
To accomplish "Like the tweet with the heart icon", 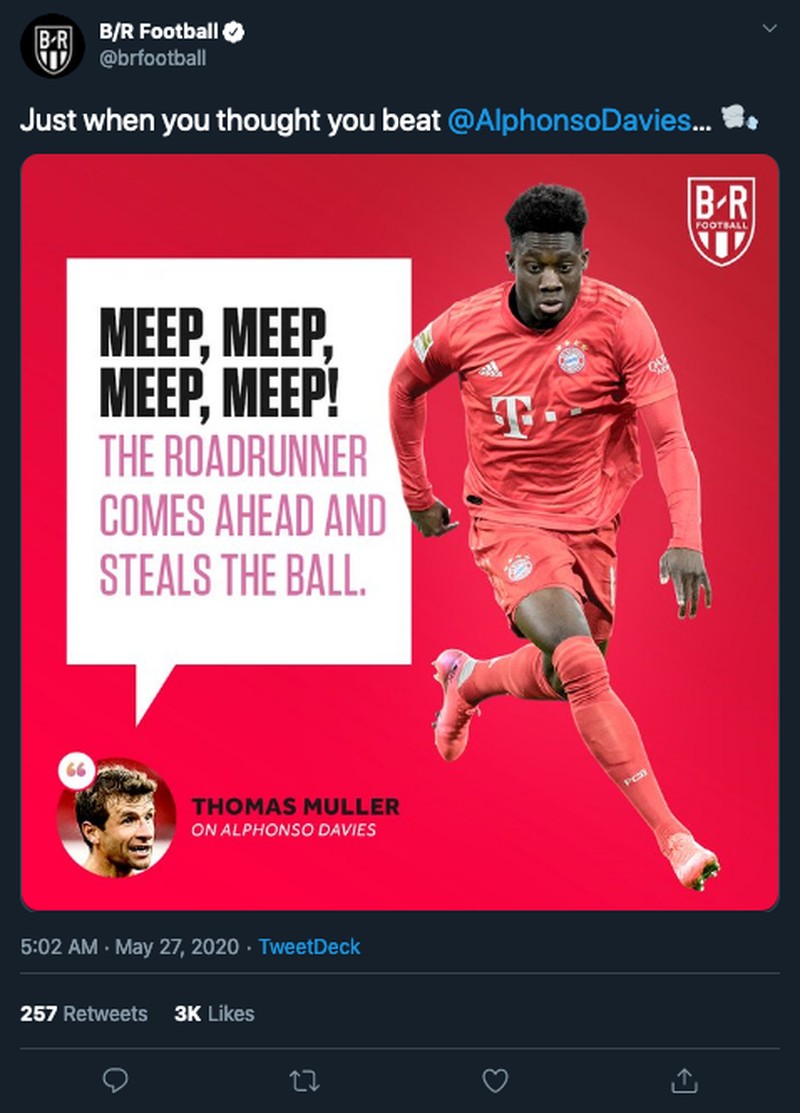I will click(495, 1081).
